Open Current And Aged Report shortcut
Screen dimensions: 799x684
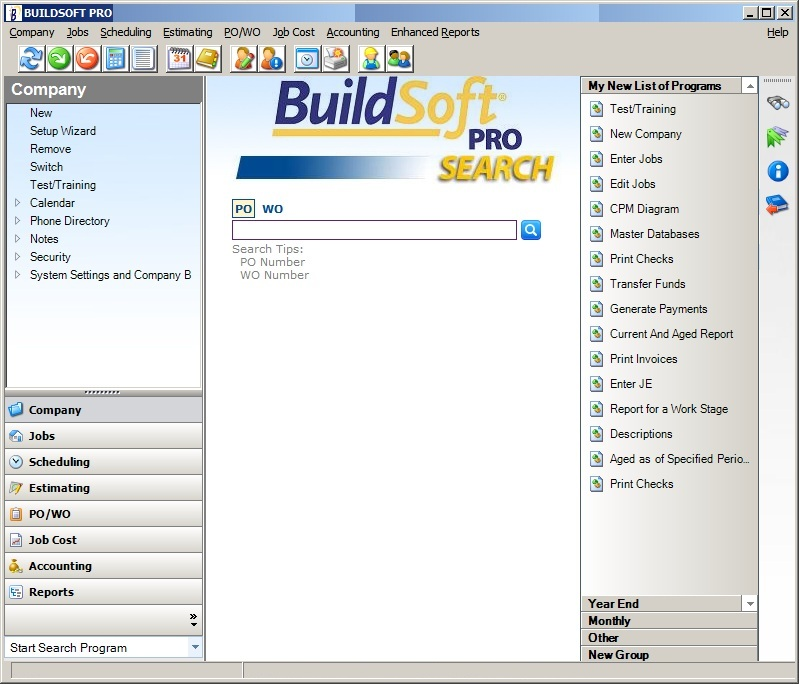[671, 334]
